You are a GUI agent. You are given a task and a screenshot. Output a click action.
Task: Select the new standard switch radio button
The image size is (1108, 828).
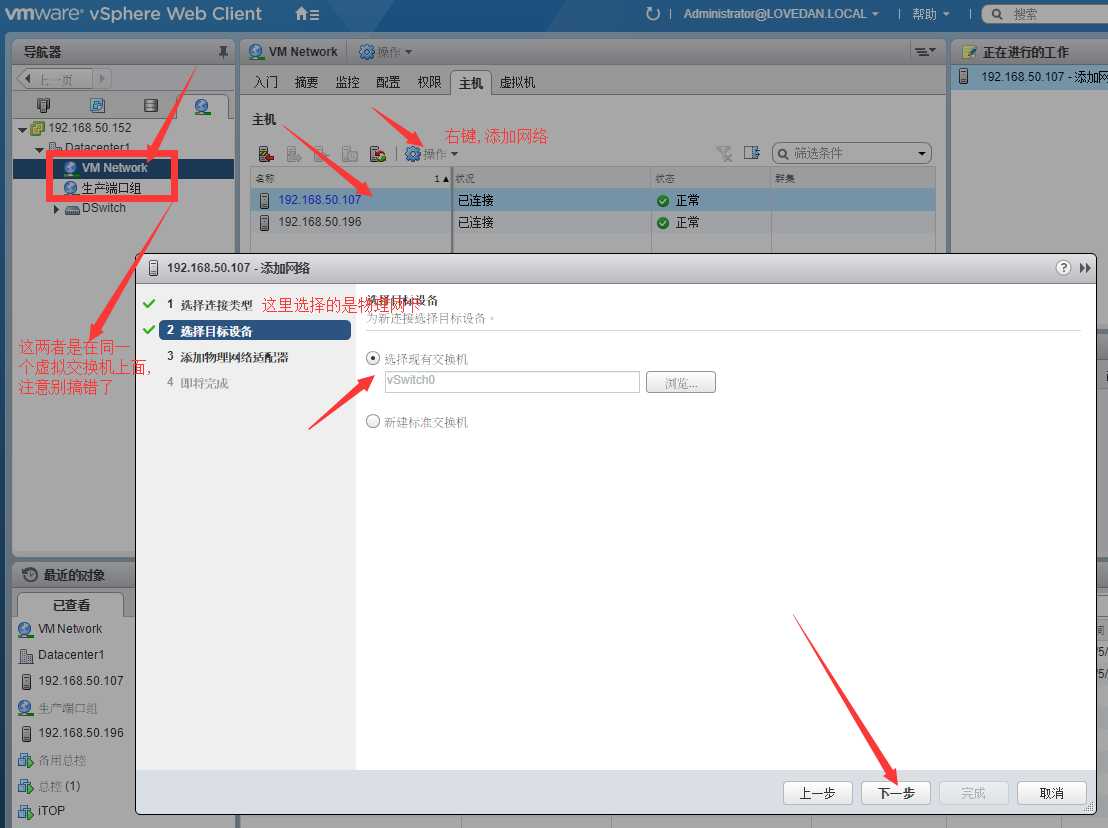[x=373, y=421]
